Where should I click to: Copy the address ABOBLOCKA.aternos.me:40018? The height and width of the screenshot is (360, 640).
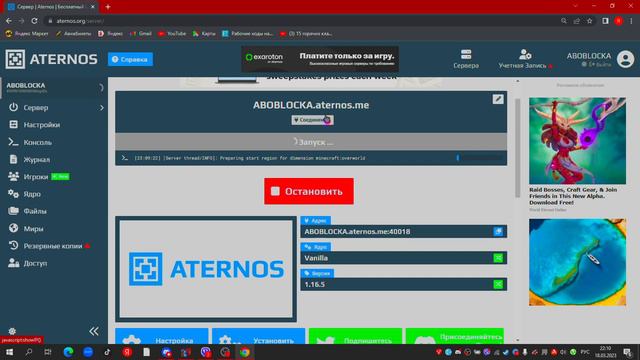point(498,231)
